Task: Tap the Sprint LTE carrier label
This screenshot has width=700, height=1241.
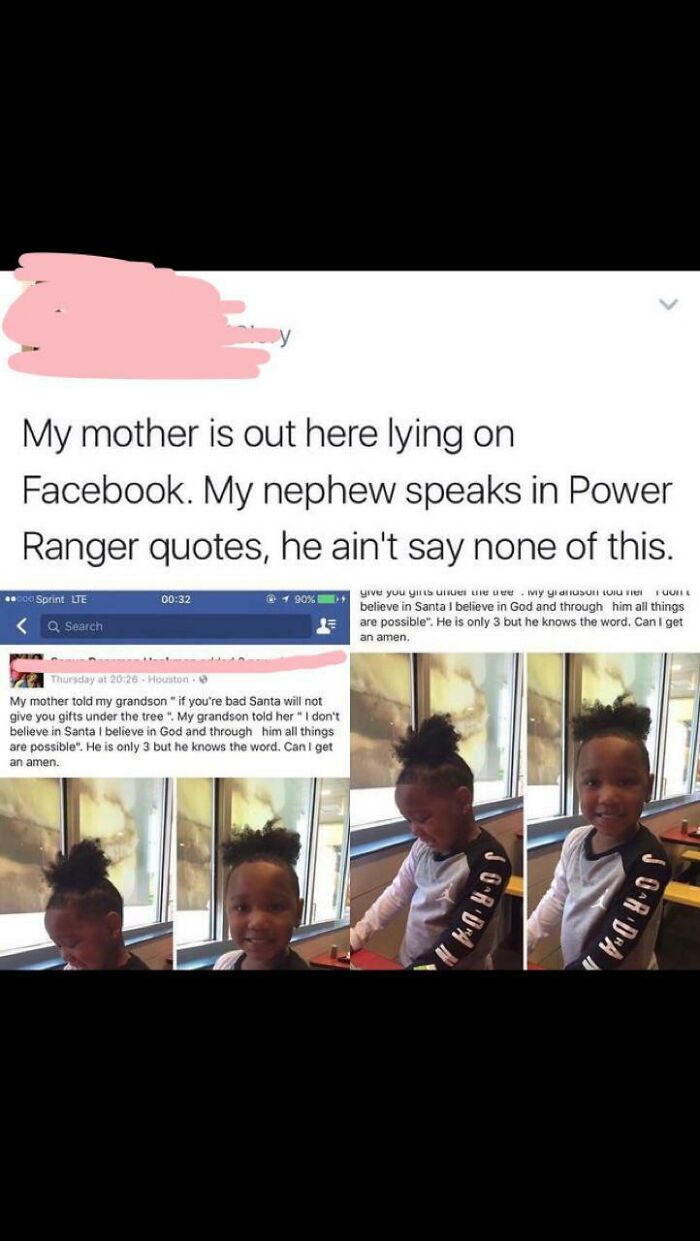Action: (x=61, y=599)
